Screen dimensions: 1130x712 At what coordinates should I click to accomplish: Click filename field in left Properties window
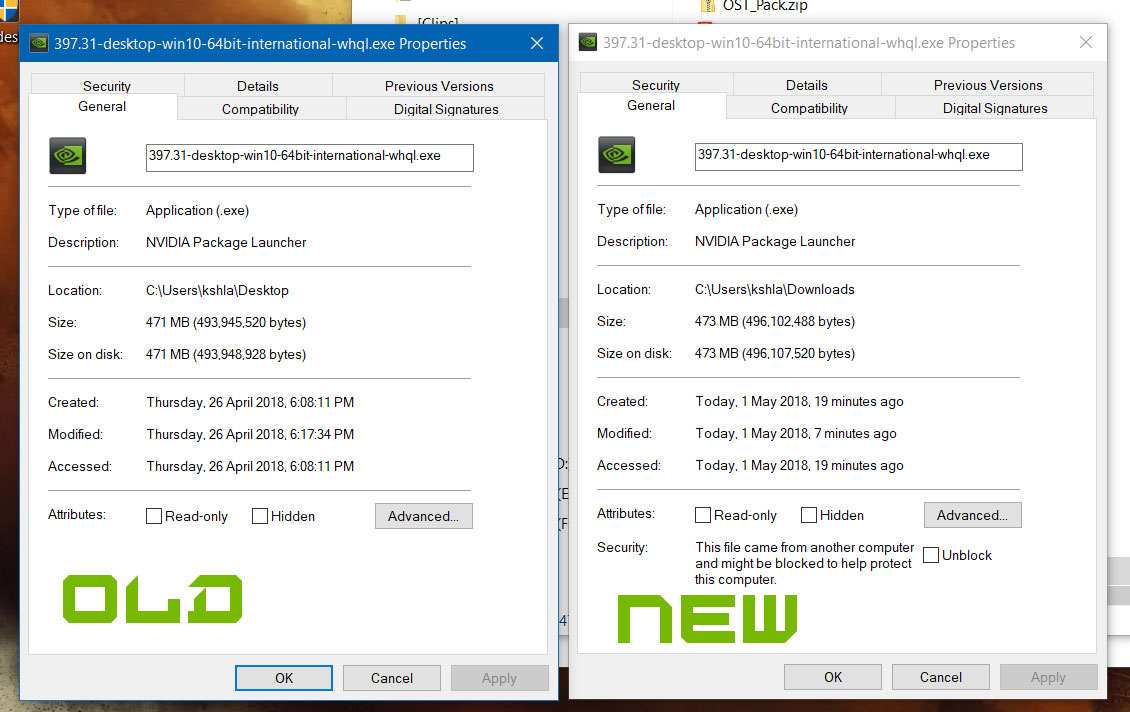[310, 158]
